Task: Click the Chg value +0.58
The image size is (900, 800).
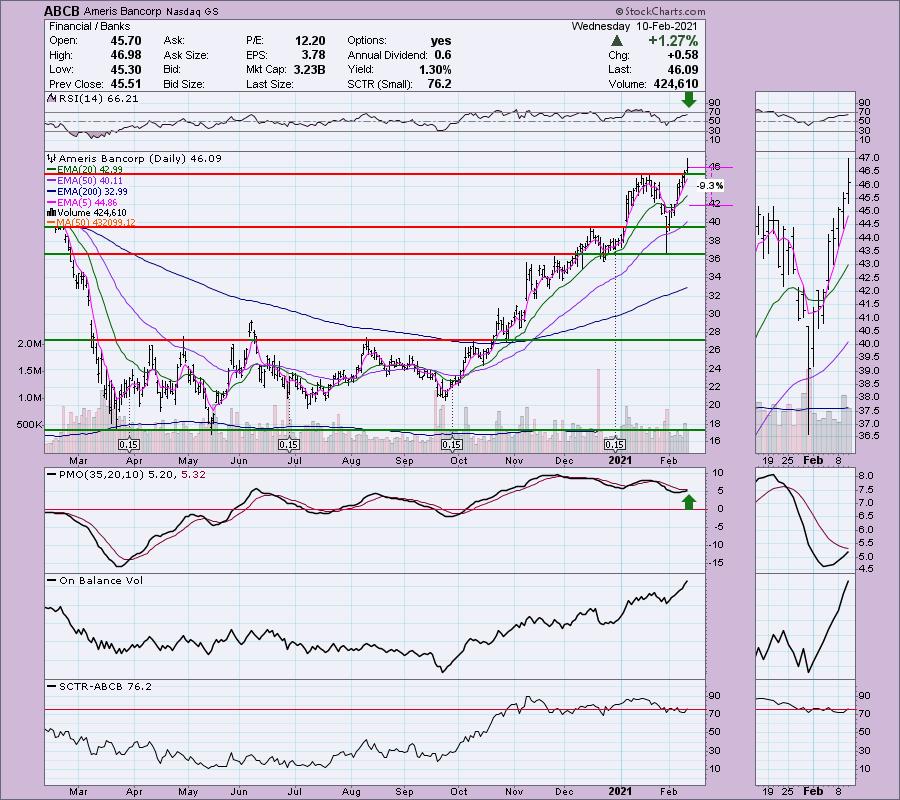Action: tap(682, 55)
